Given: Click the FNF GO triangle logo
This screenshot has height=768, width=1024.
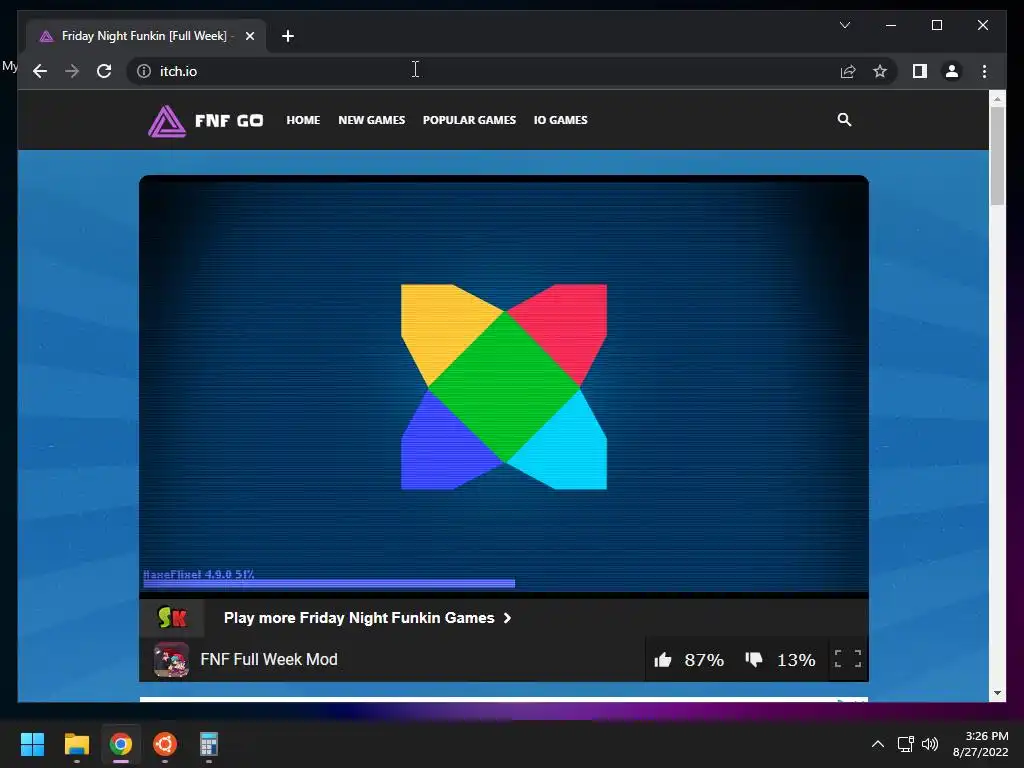Looking at the screenshot, I should 167,121.
